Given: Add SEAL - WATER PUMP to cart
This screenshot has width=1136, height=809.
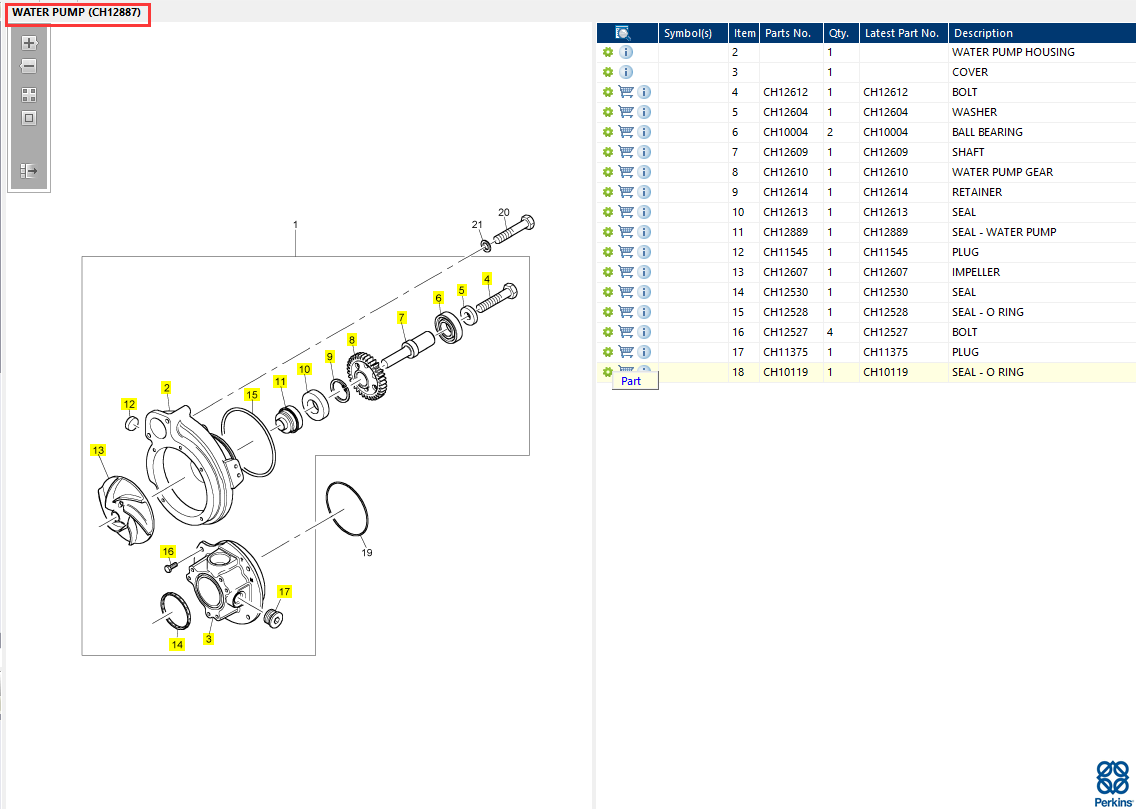Looking at the screenshot, I should point(627,232).
